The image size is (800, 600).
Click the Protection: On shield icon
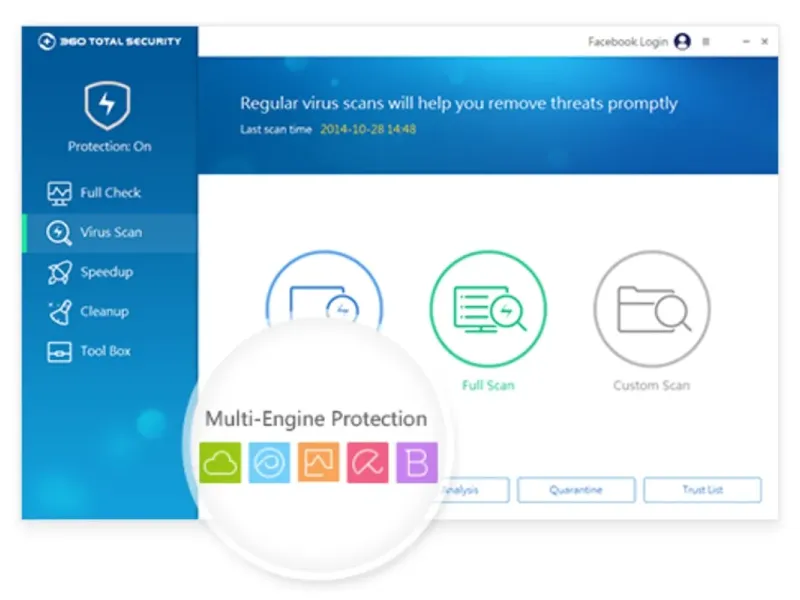tap(107, 105)
